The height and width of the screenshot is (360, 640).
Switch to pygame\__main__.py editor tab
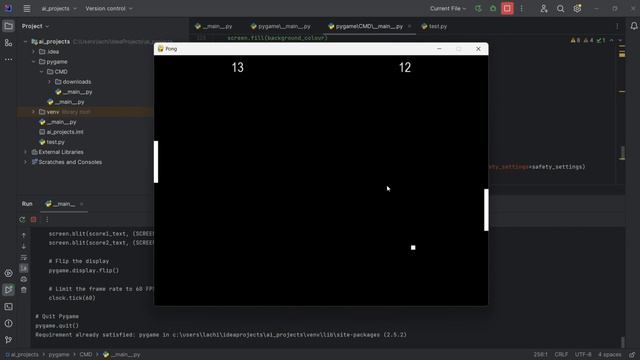[280, 26]
